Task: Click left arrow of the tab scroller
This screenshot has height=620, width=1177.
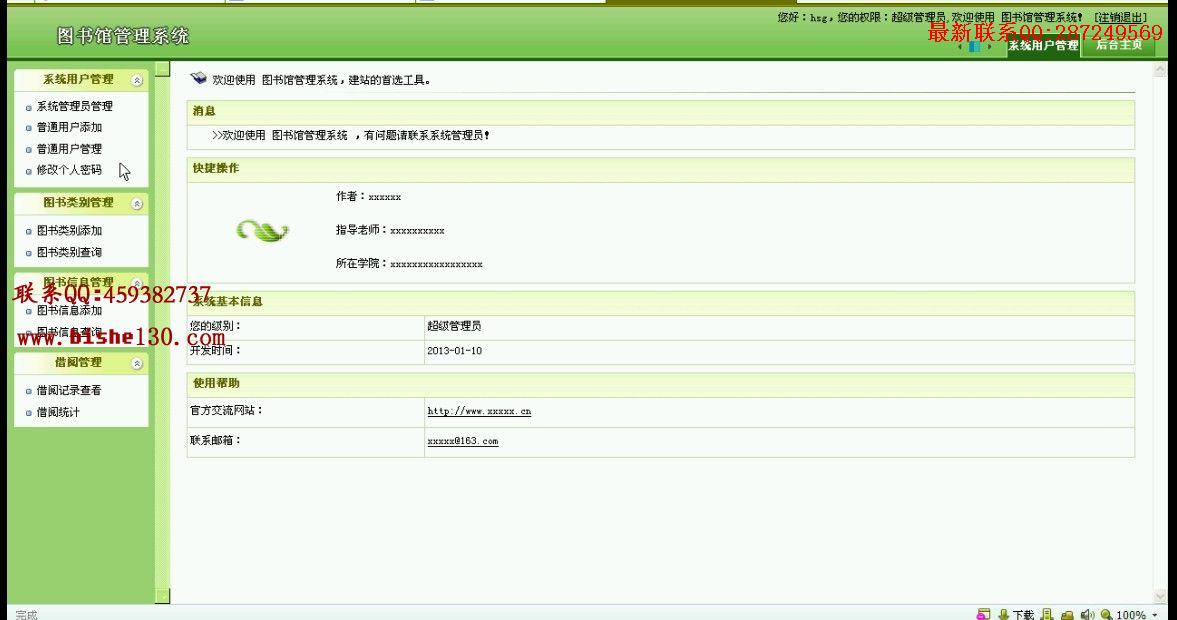Action: pos(960,47)
